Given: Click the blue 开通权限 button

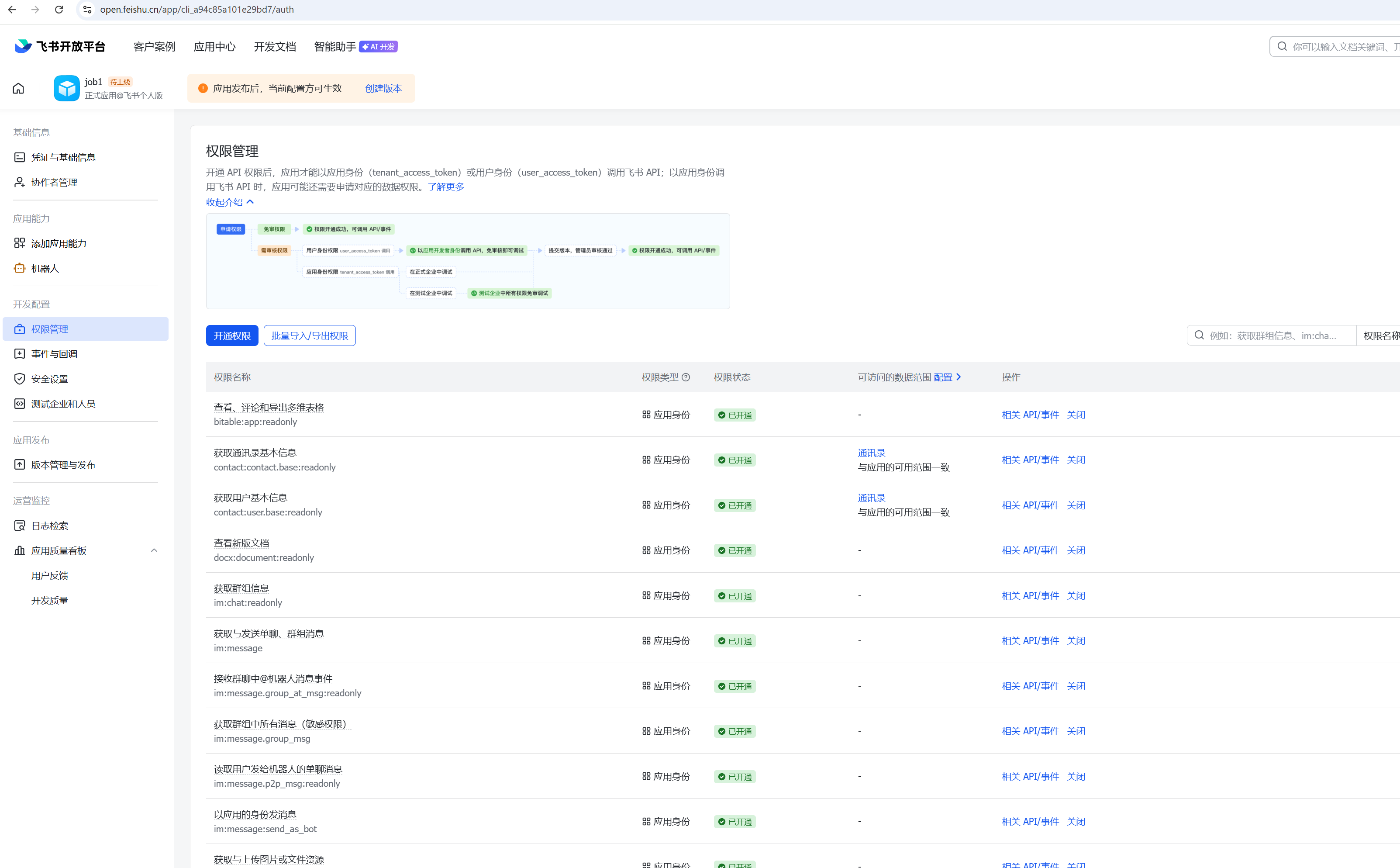Looking at the screenshot, I should tap(232, 336).
